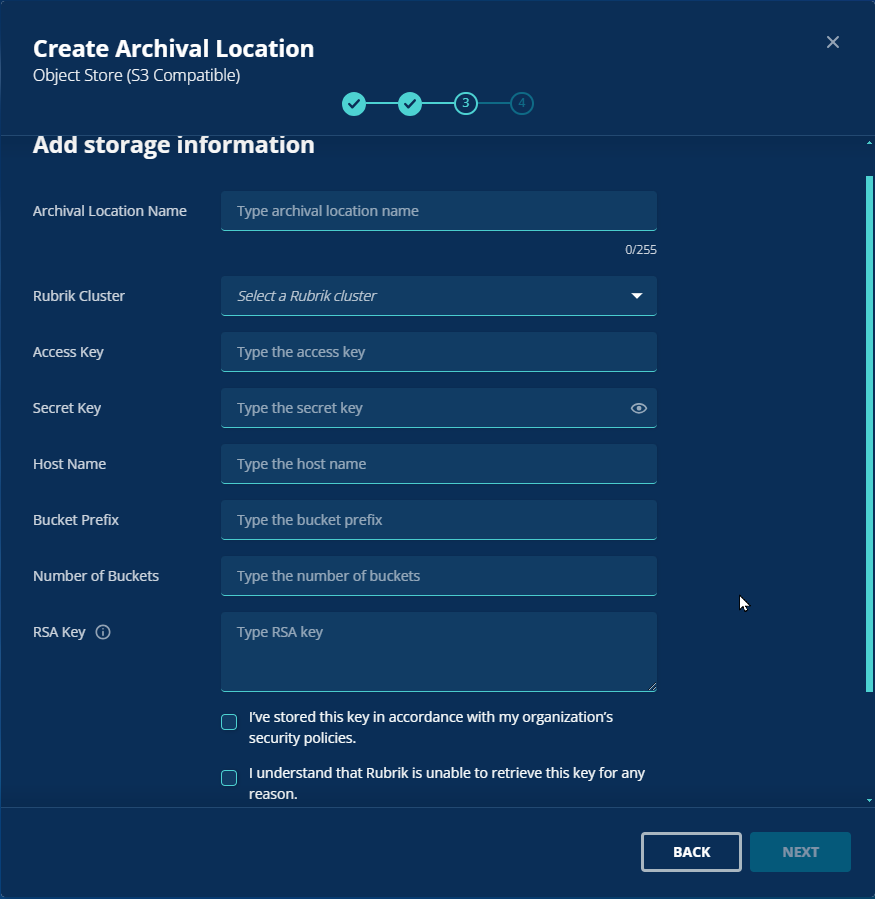Click the Rubrik cluster dropdown arrow
Viewport: 875px width, 899px height.
point(636,296)
